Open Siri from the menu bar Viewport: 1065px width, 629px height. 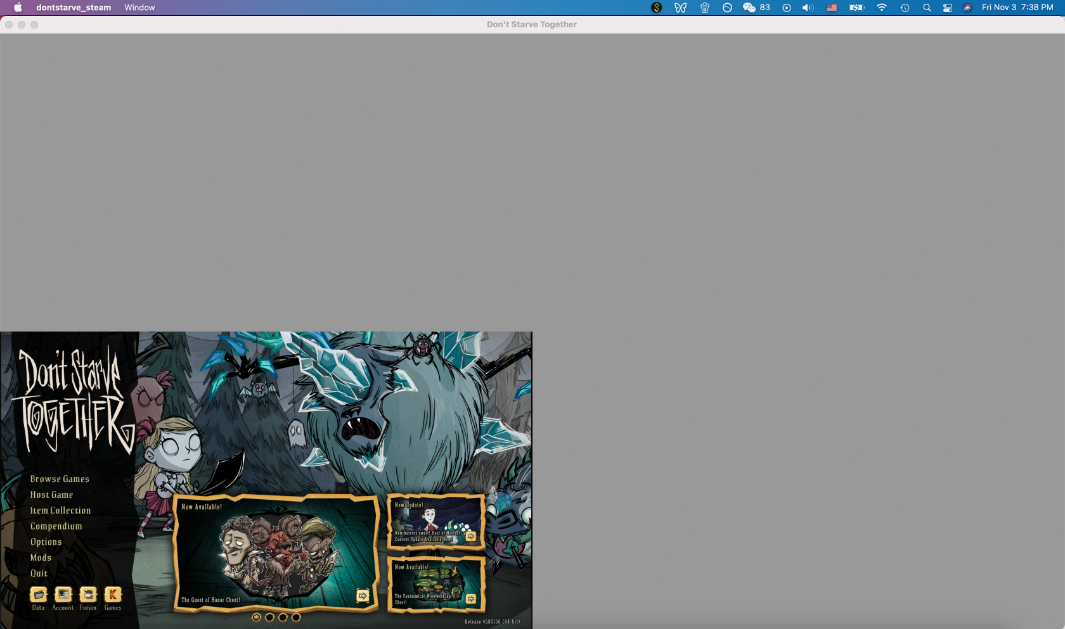(x=967, y=7)
